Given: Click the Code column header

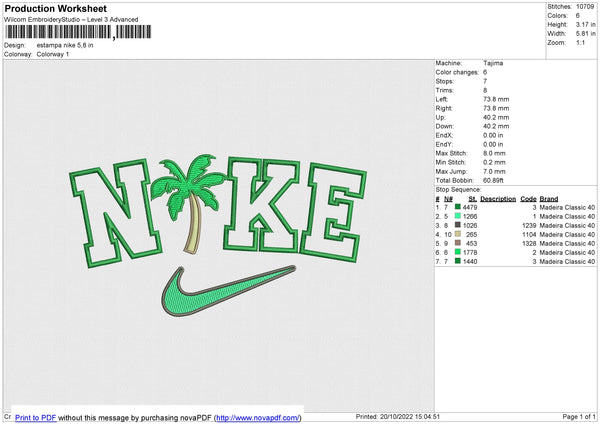Looking at the screenshot, I should [528, 199].
